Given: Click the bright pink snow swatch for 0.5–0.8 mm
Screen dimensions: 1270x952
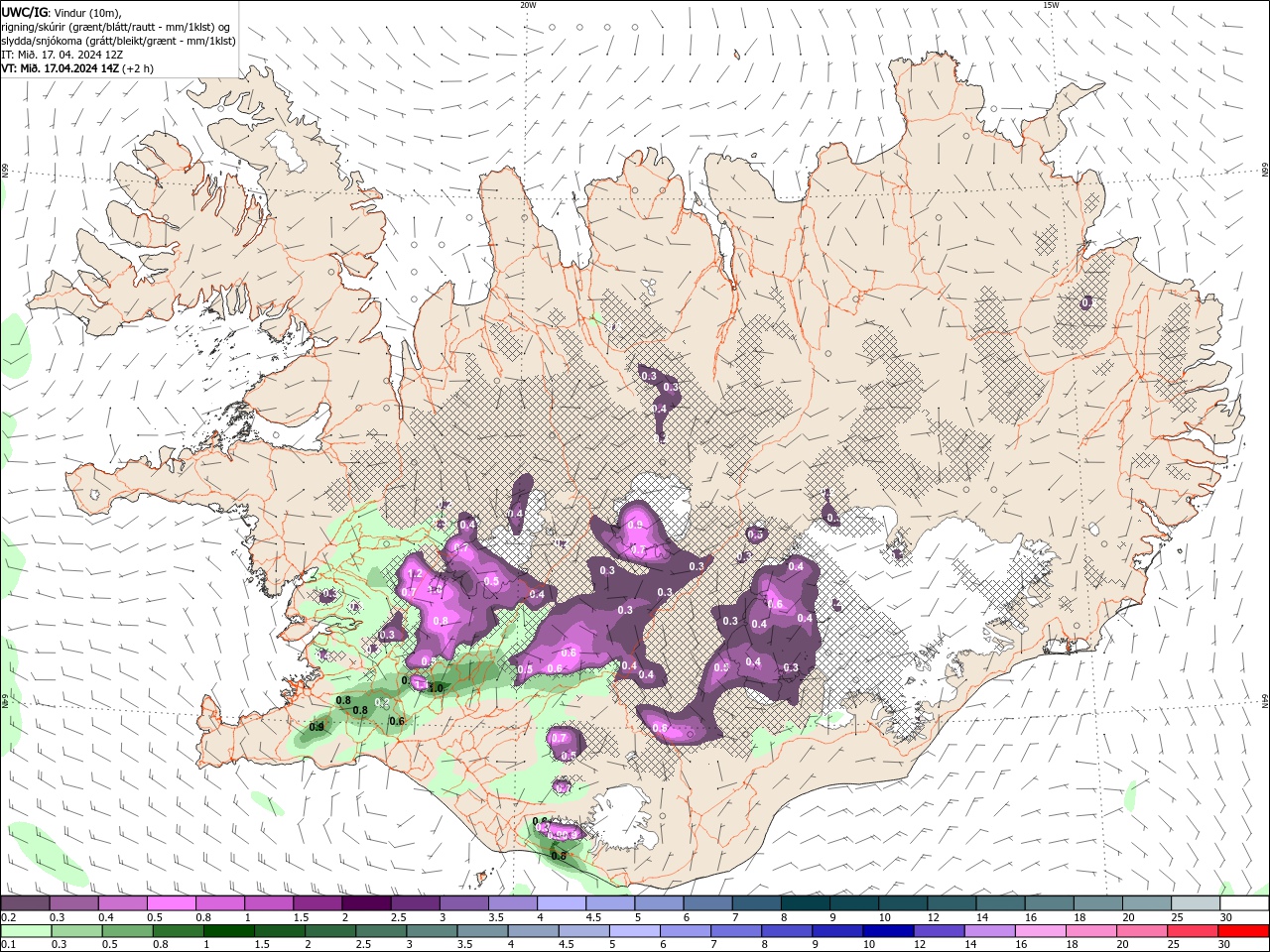Looking at the screenshot, I should pos(171,903).
